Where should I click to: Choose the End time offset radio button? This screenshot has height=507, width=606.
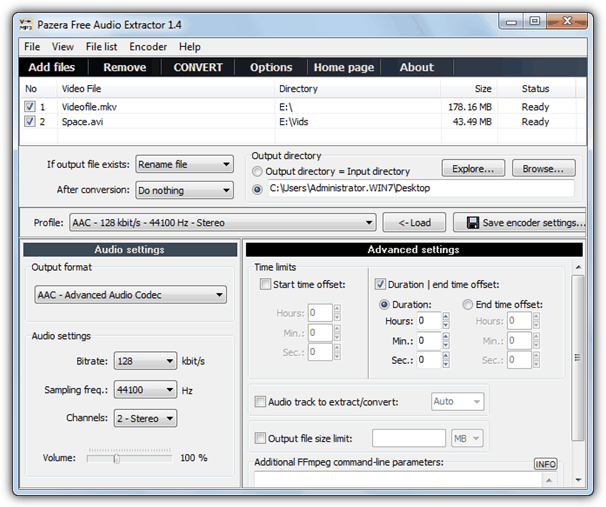tap(468, 305)
